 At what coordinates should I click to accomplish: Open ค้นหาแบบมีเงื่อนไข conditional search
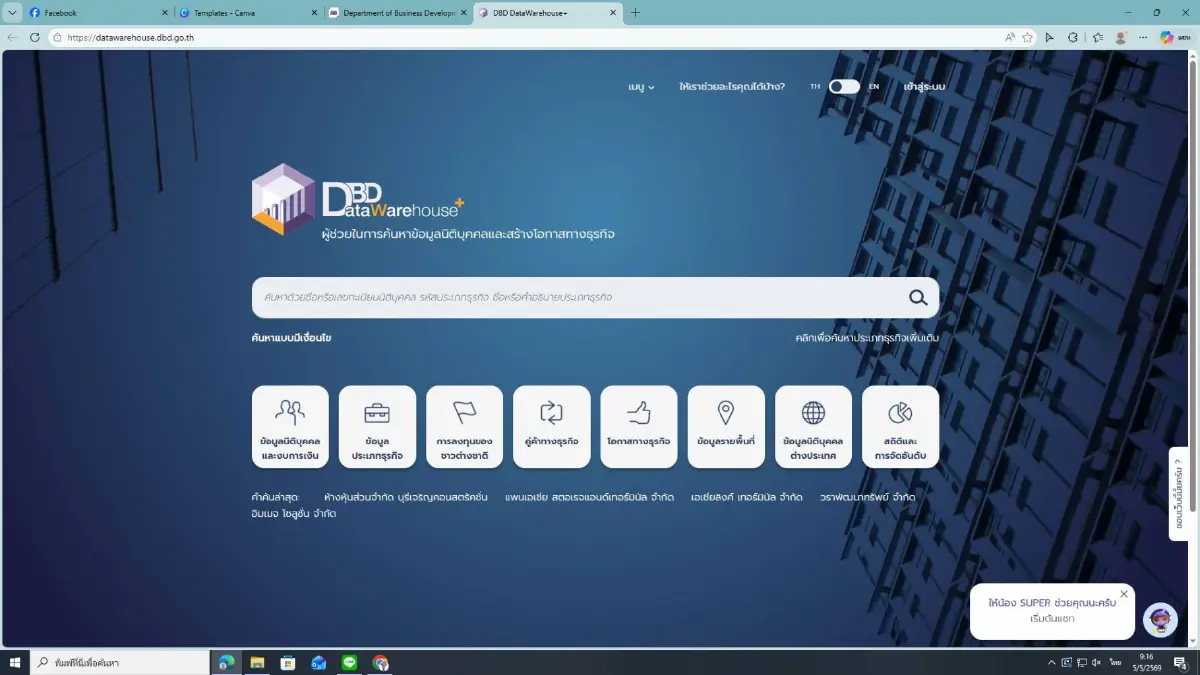click(291, 338)
